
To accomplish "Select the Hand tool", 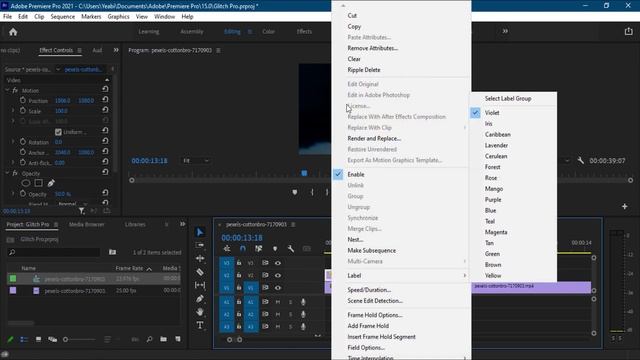I will pos(200,312).
